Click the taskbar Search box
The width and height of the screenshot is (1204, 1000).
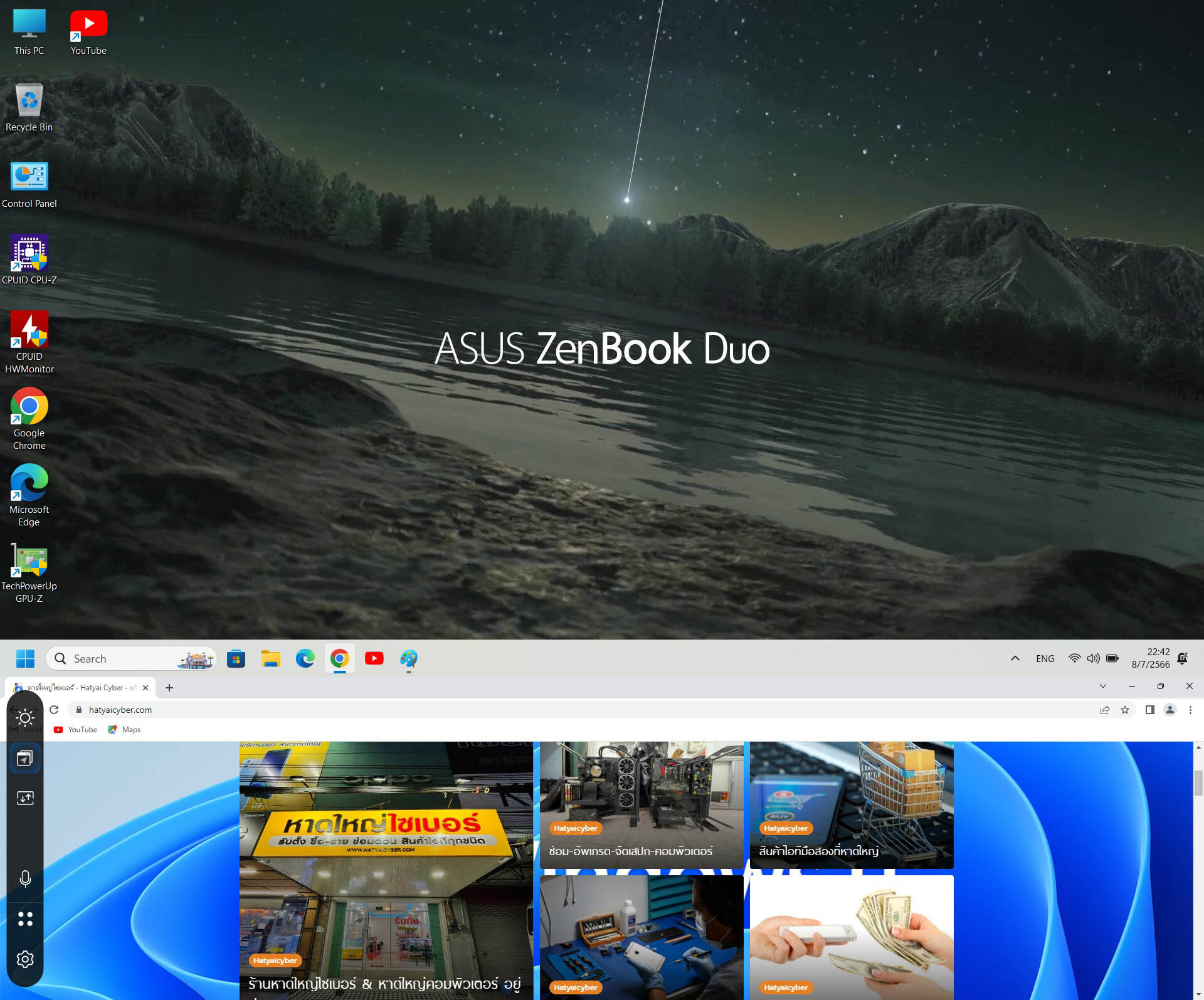(x=131, y=658)
